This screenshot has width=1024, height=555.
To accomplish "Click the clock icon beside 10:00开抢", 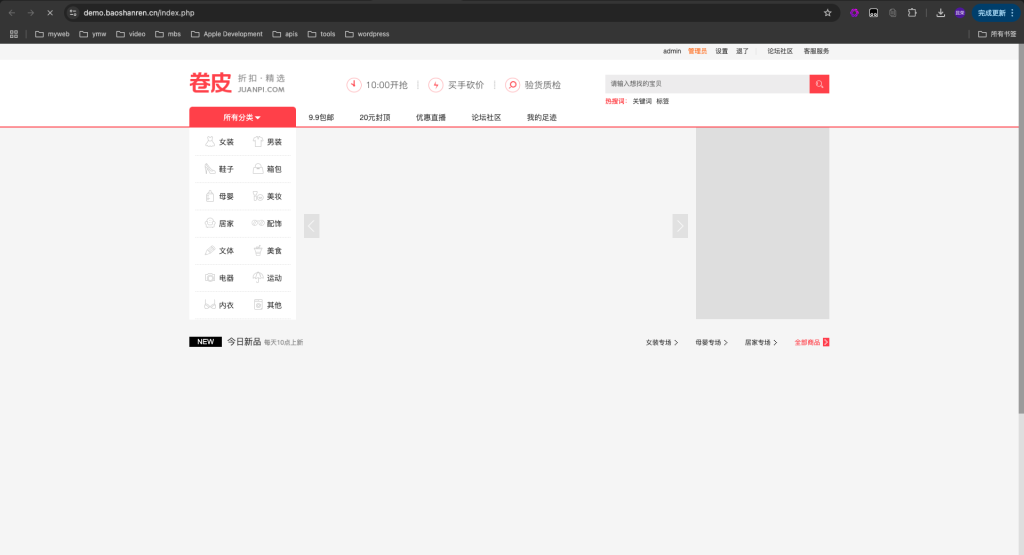I will 354,85.
